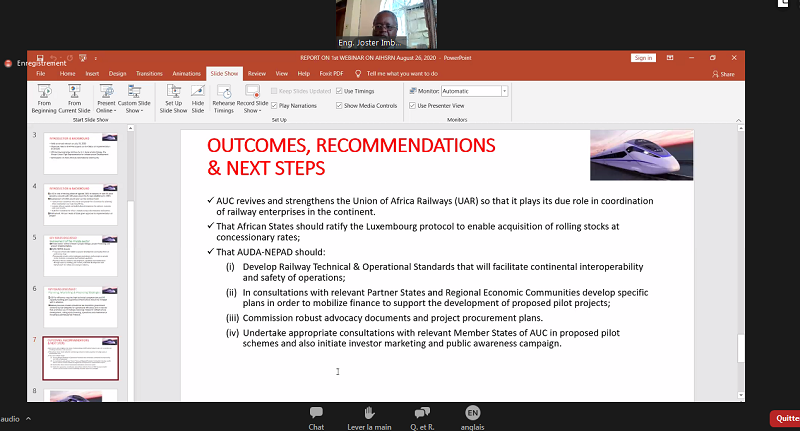Open Set Up Slide Show dialog
The width and height of the screenshot is (800, 431).
pos(173,99)
